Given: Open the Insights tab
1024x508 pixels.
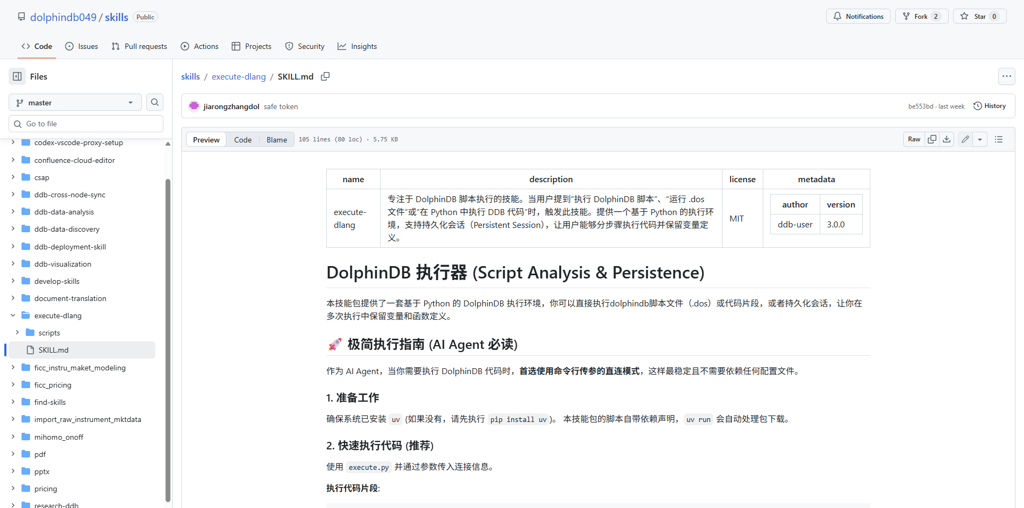Looking at the screenshot, I should coord(357,46).
